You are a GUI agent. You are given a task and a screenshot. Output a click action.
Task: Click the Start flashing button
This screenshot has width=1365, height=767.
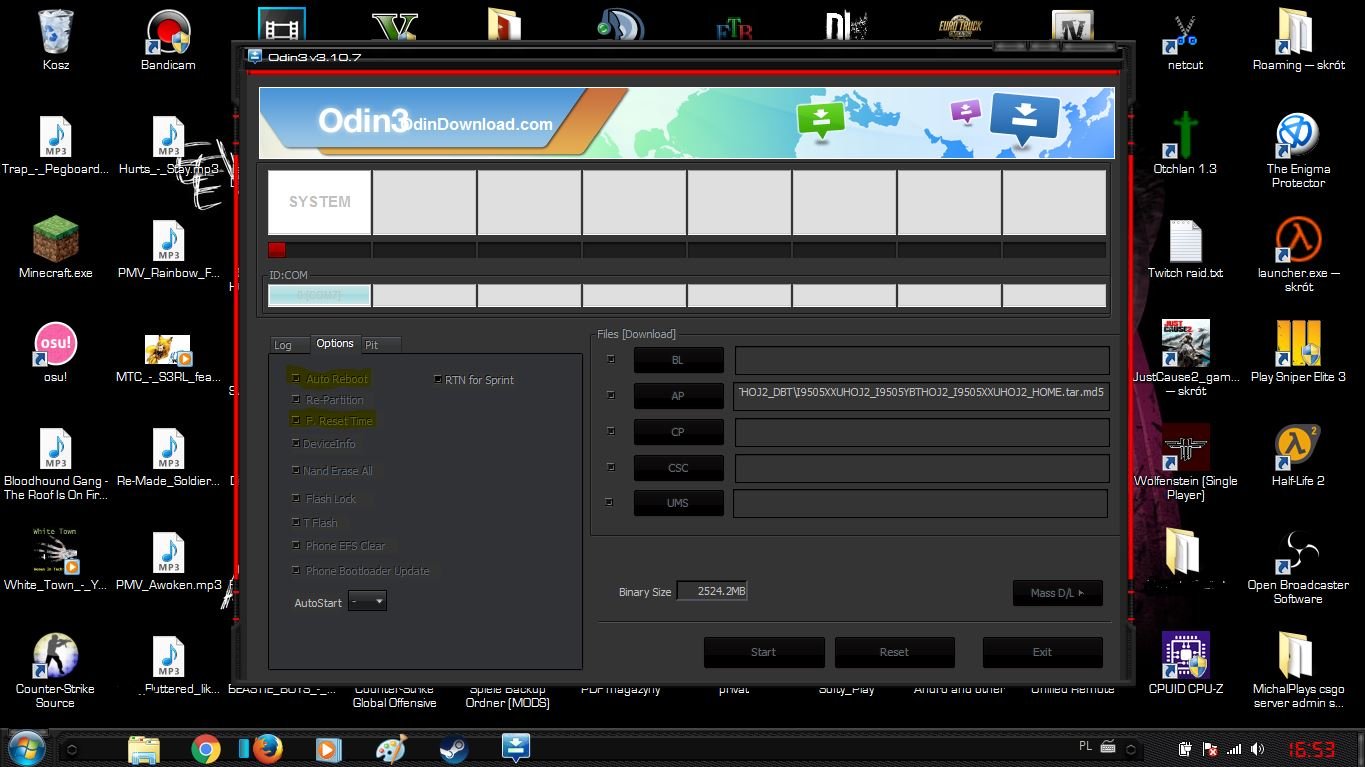[764, 652]
